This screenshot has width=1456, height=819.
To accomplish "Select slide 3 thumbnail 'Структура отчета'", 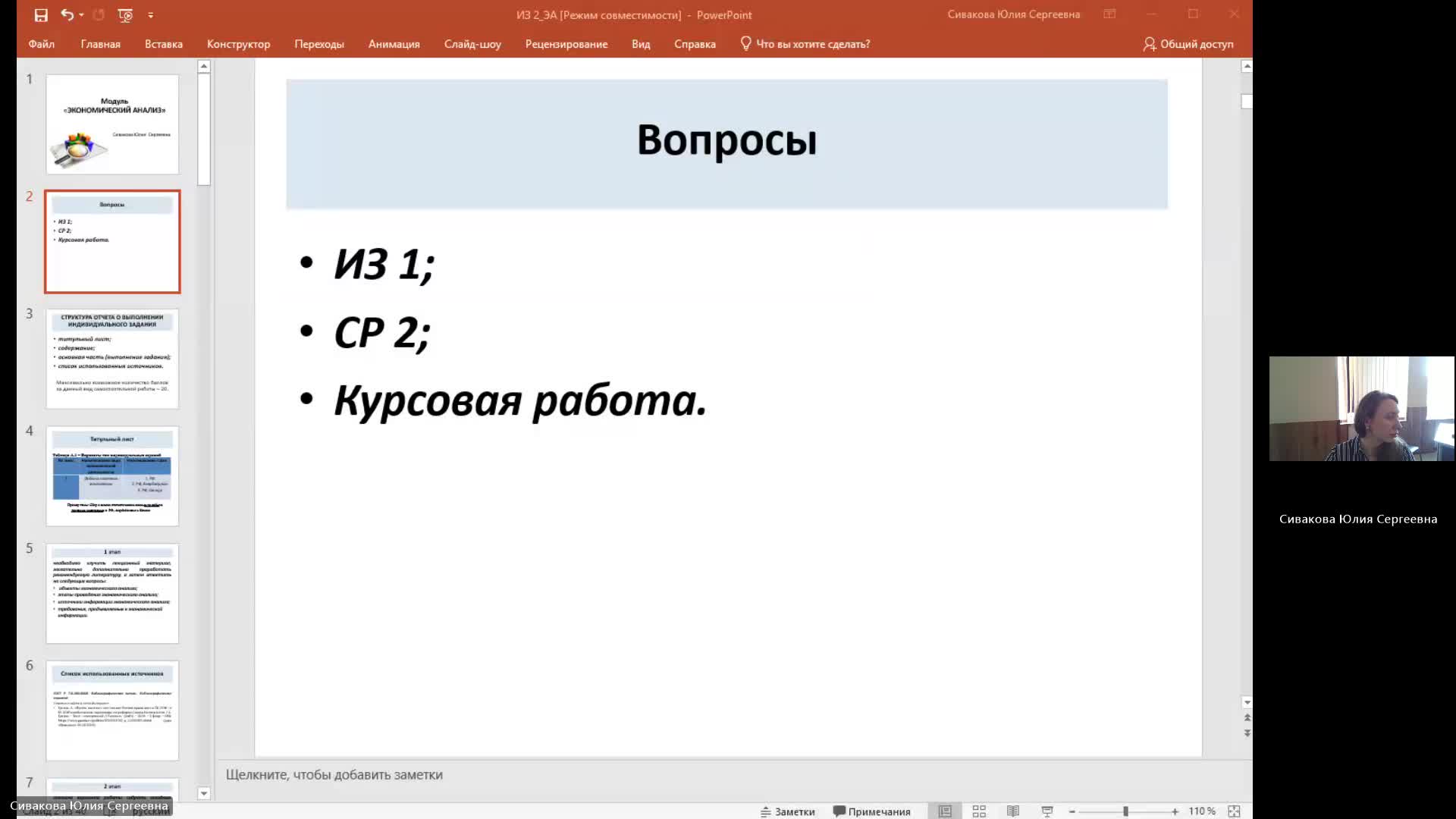I will [112, 359].
